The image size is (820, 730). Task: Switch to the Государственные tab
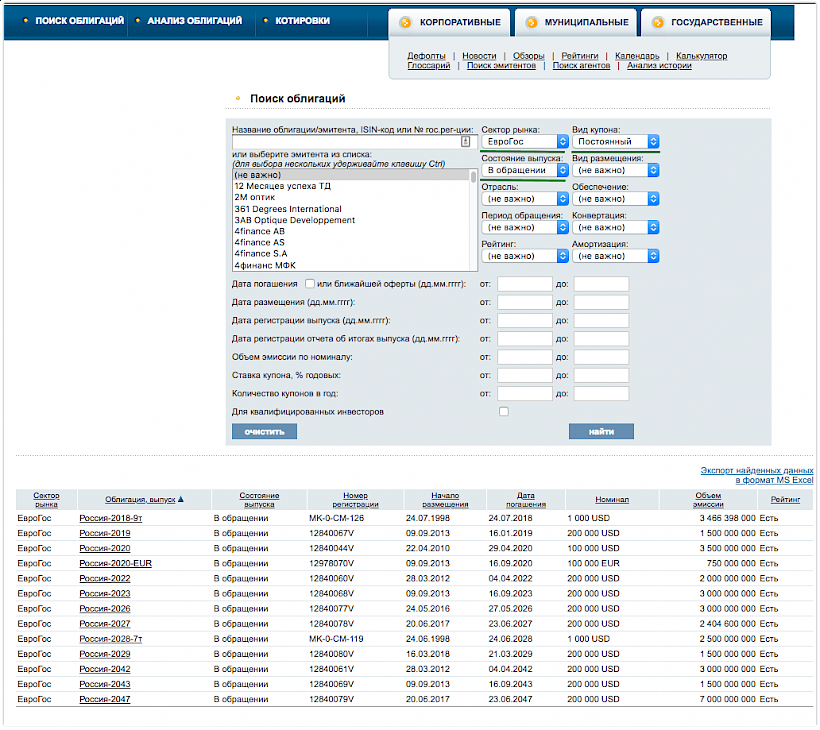[x=706, y=22]
